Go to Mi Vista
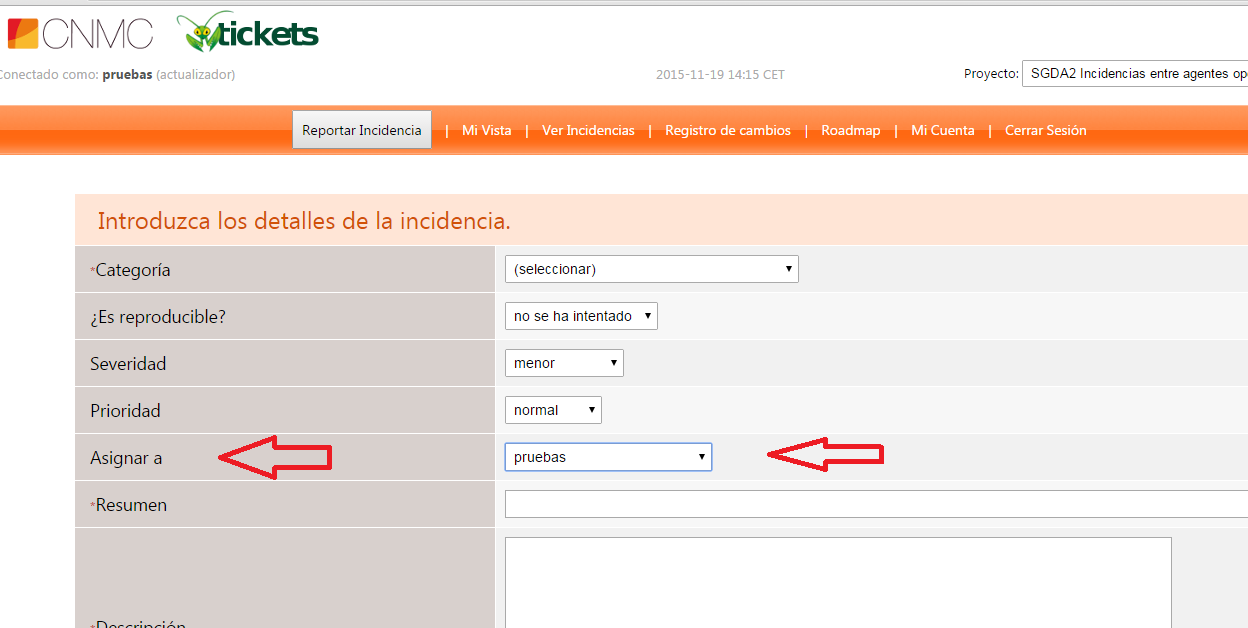Viewport: 1248px width, 628px height. pos(486,131)
